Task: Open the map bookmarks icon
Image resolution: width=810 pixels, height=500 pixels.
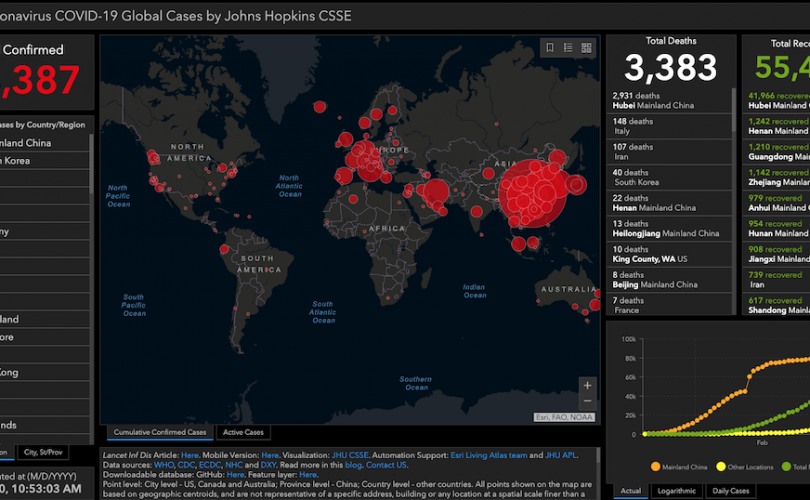Action: [x=549, y=47]
